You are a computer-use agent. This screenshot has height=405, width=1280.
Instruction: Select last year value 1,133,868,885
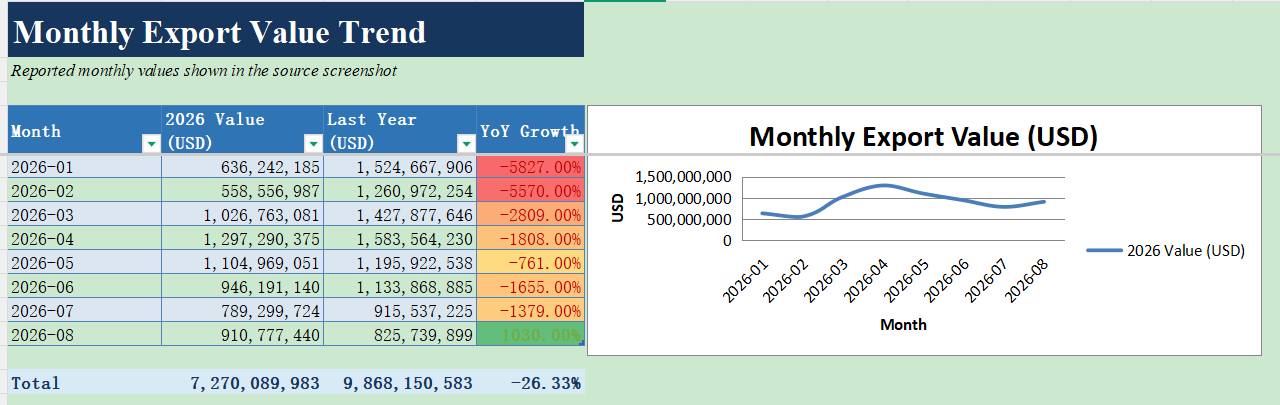[x=400, y=287]
